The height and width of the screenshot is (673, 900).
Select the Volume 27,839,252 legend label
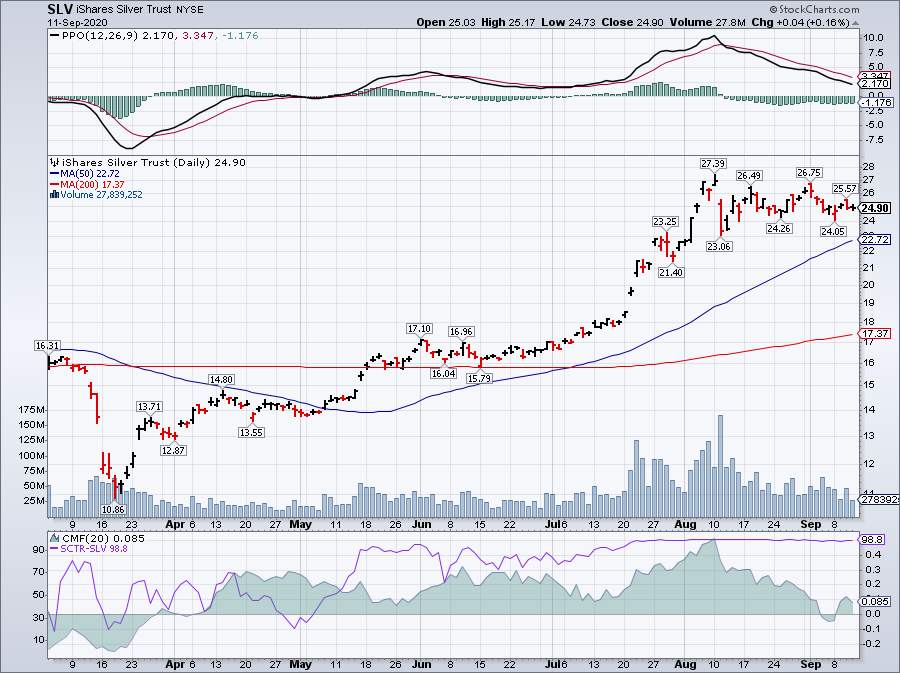[x=102, y=195]
